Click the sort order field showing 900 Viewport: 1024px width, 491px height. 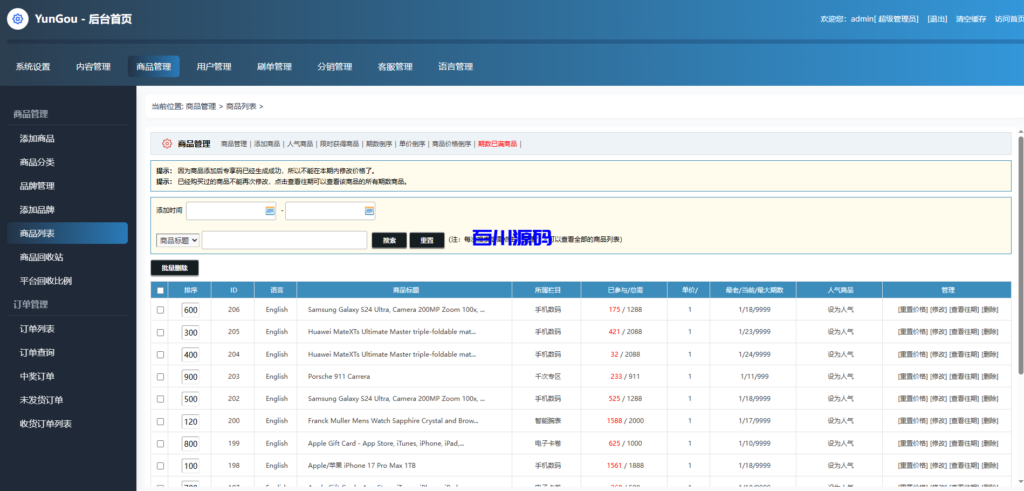[x=190, y=377]
